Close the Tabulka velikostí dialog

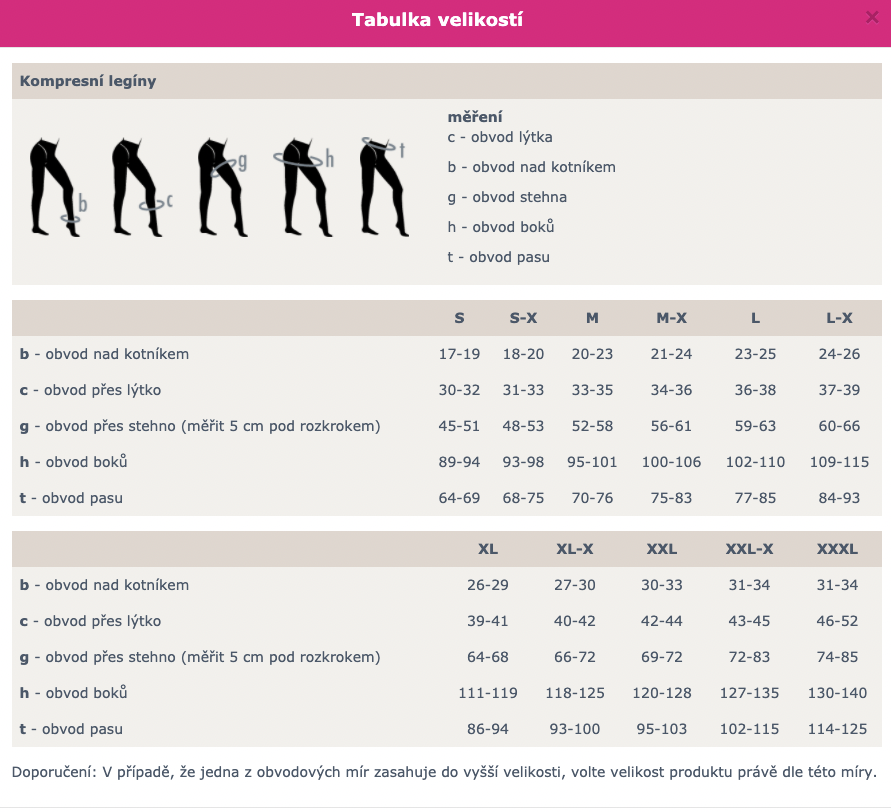click(872, 17)
